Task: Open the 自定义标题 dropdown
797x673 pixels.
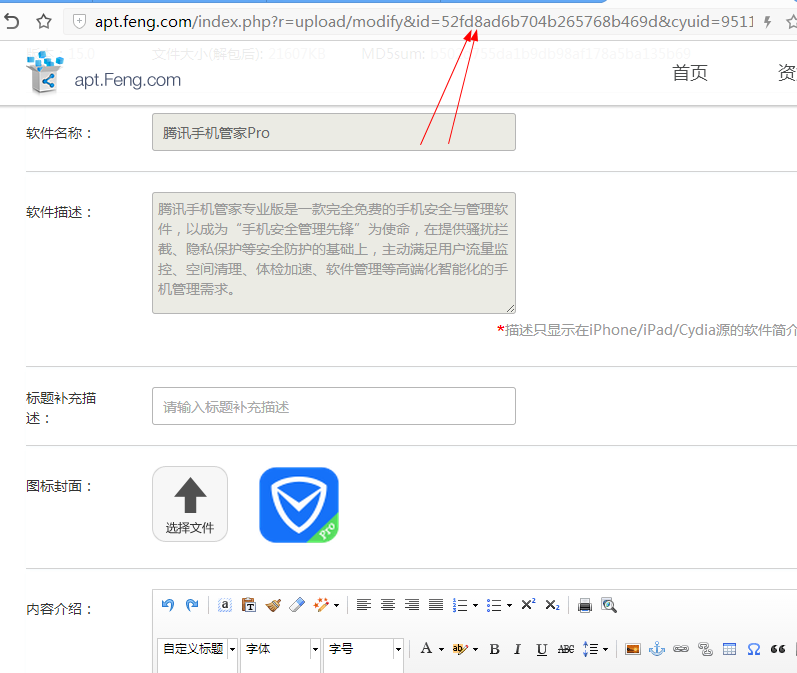Action: pyautogui.click(x=197, y=649)
